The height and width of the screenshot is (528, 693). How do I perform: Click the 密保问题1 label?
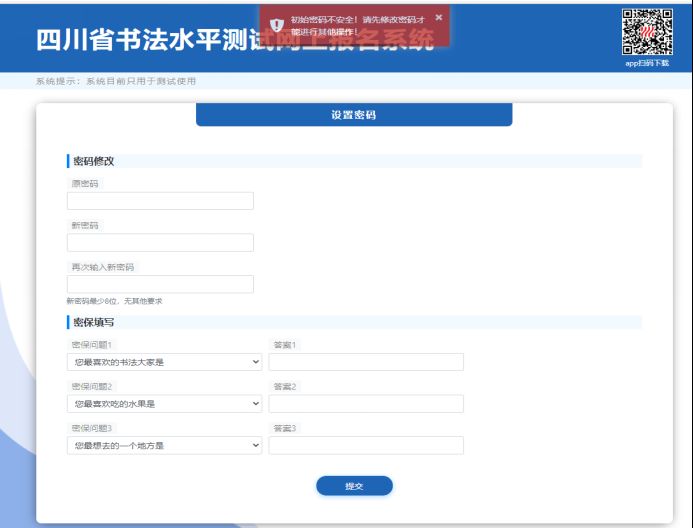92,345
